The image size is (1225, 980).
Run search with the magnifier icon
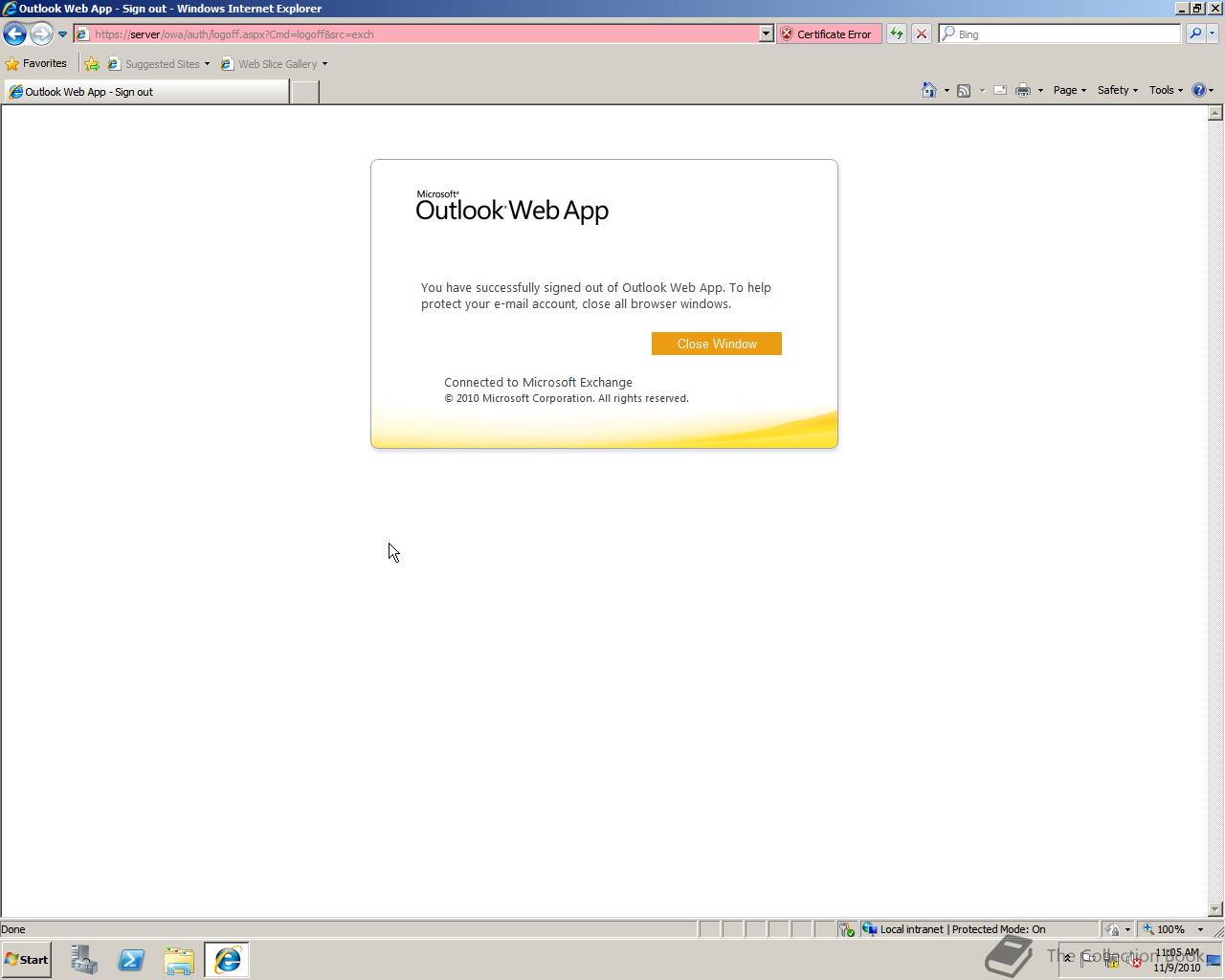point(1194,33)
